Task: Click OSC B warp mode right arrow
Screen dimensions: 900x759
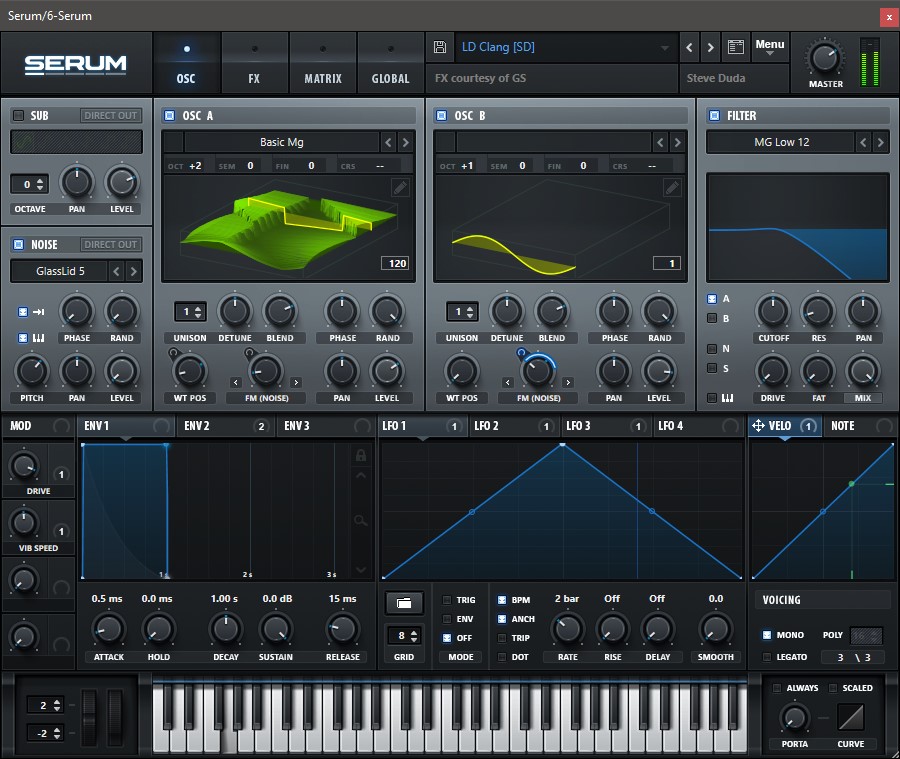Action: pos(568,382)
